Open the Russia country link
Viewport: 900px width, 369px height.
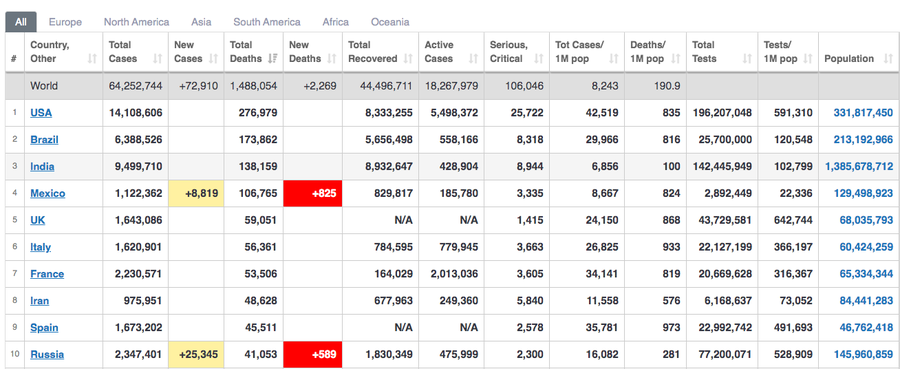coord(47,355)
